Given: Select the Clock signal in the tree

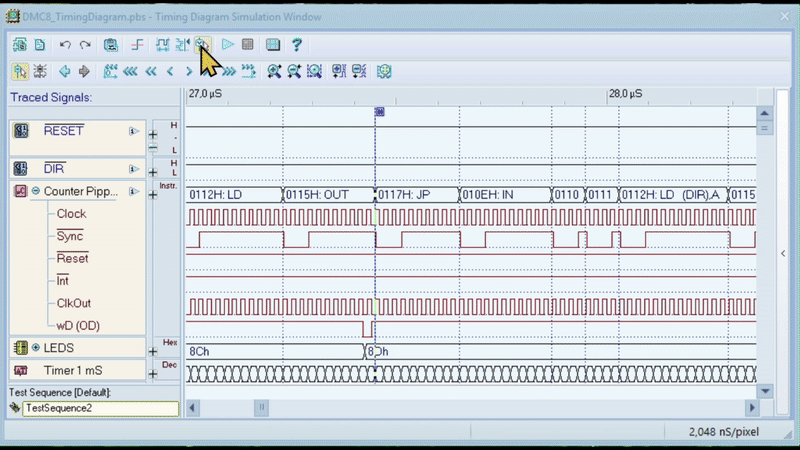Looking at the screenshot, I should click(x=71, y=214).
